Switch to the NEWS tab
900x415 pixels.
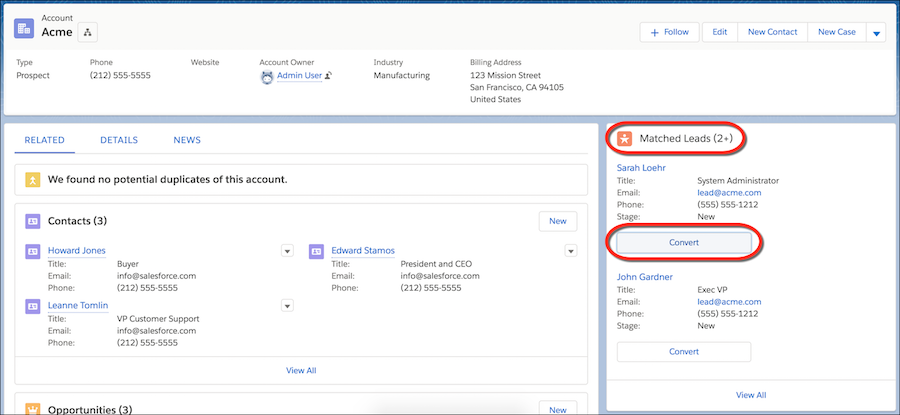point(187,140)
